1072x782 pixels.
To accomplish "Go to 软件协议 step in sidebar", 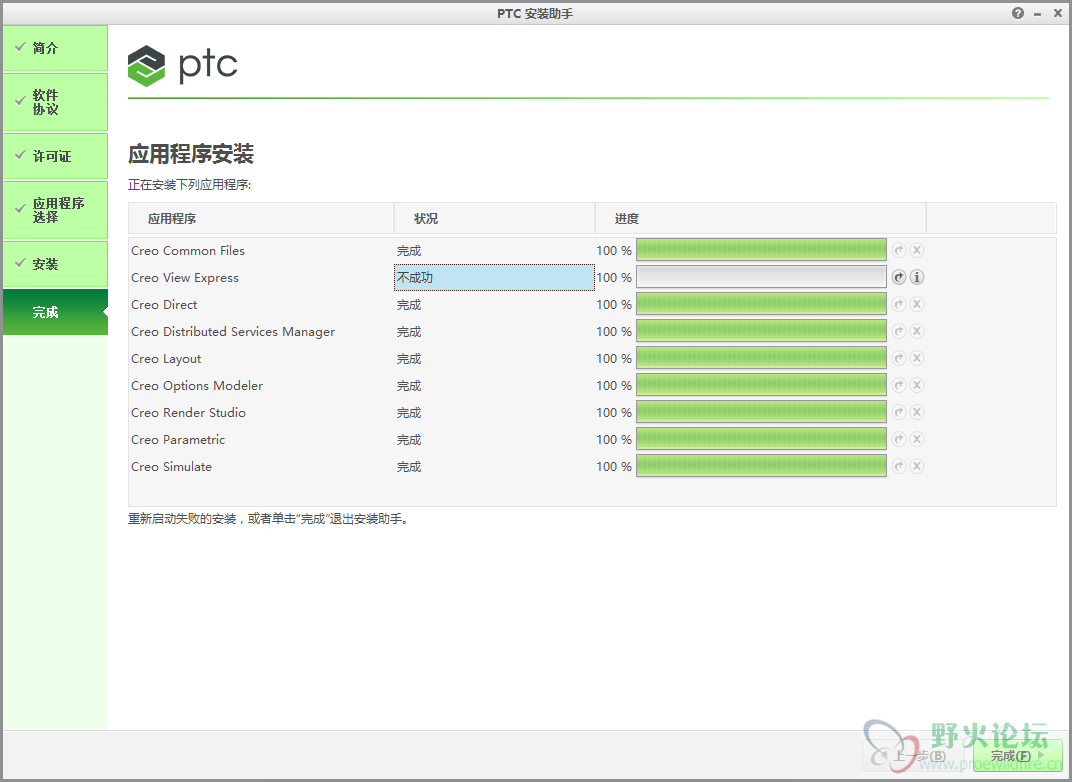I will click(x=55, y=102).
